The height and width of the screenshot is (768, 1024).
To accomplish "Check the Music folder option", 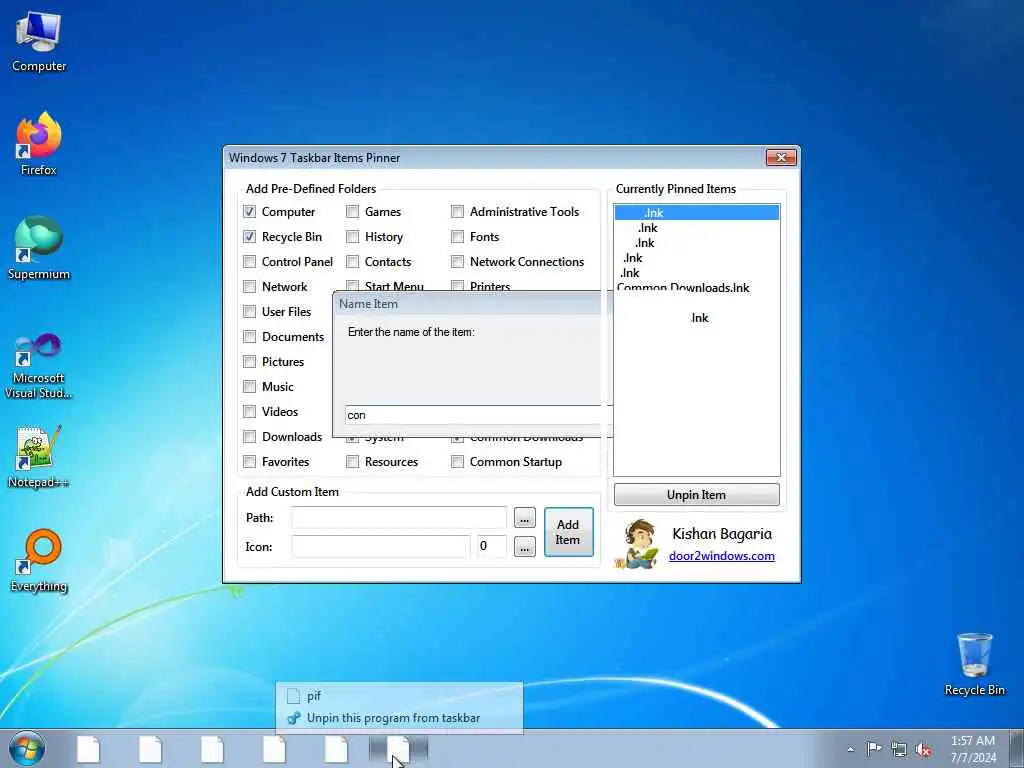I will click(x=249, y=387).
